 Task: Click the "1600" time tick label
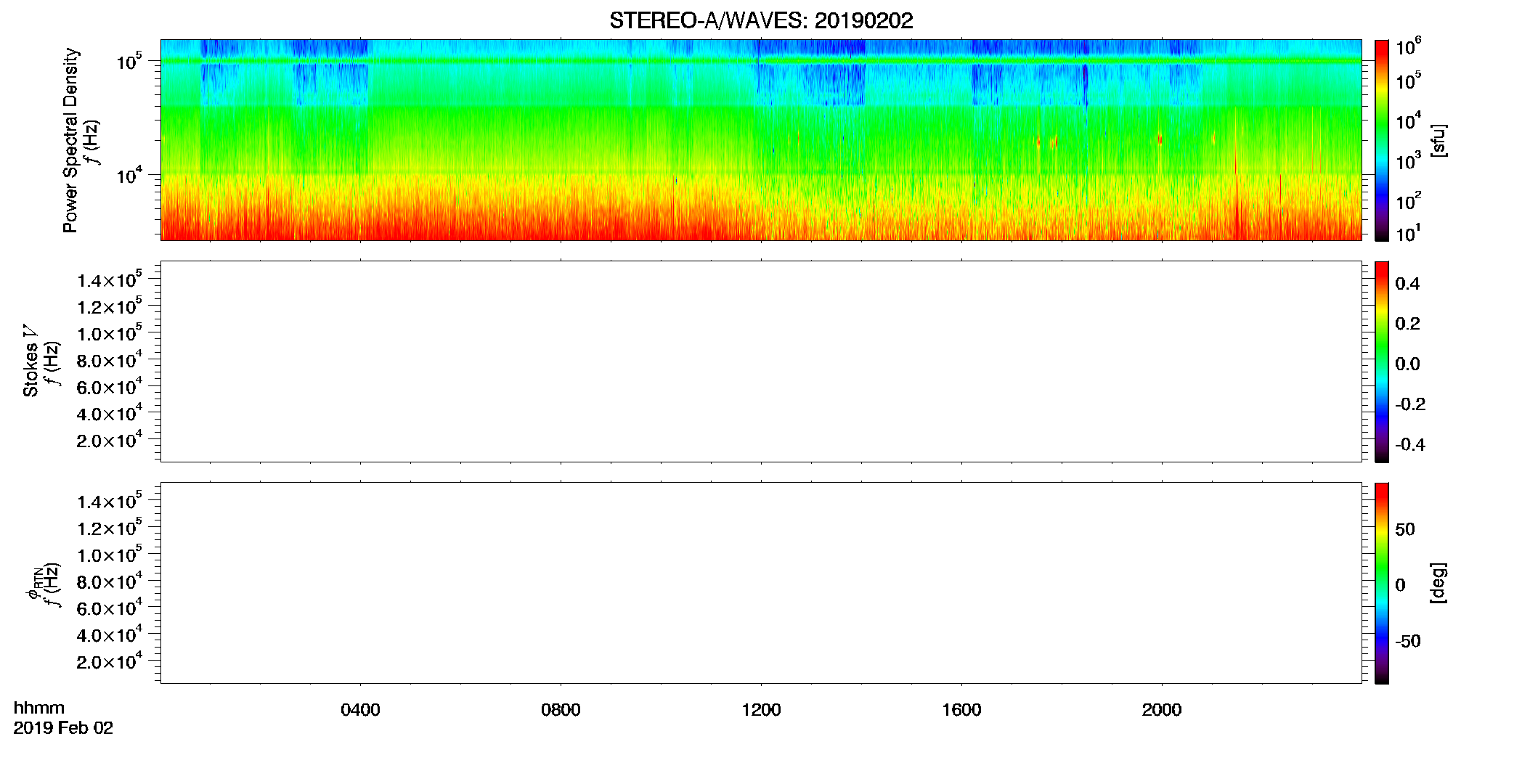961,710
